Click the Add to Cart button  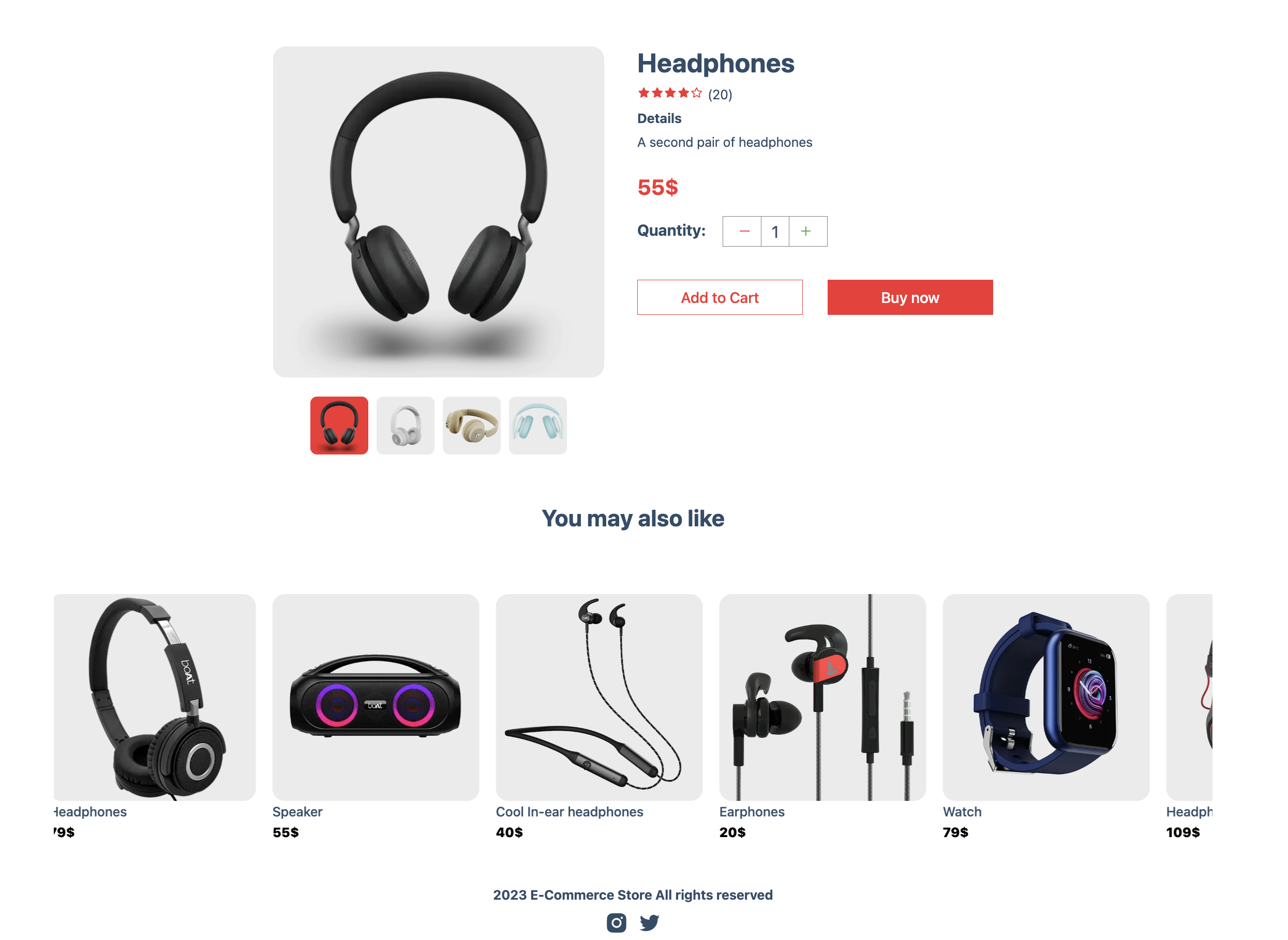(720, 298)
